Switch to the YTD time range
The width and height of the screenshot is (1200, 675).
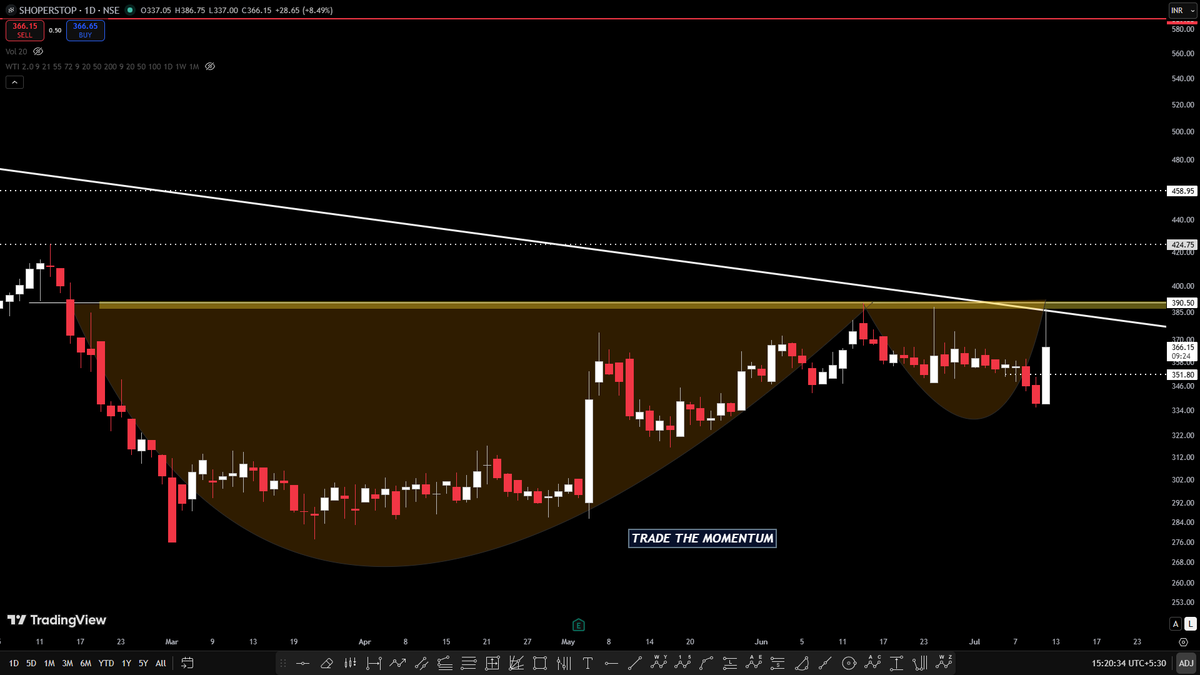click(106, 662)
